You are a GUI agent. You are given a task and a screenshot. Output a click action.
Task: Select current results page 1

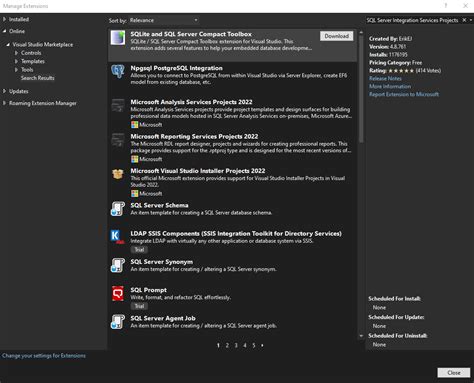point(218,345)
